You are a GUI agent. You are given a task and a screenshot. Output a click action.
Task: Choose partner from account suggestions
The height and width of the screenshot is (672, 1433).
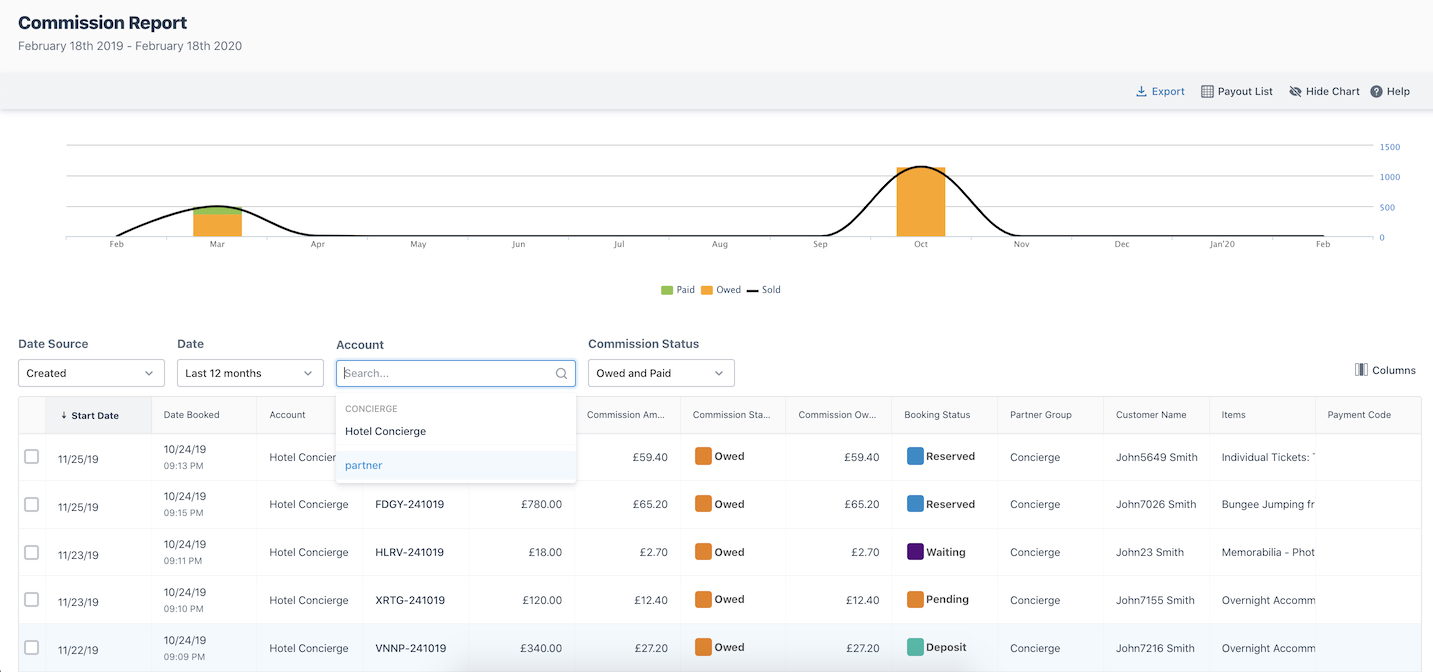tap(456, 465)
